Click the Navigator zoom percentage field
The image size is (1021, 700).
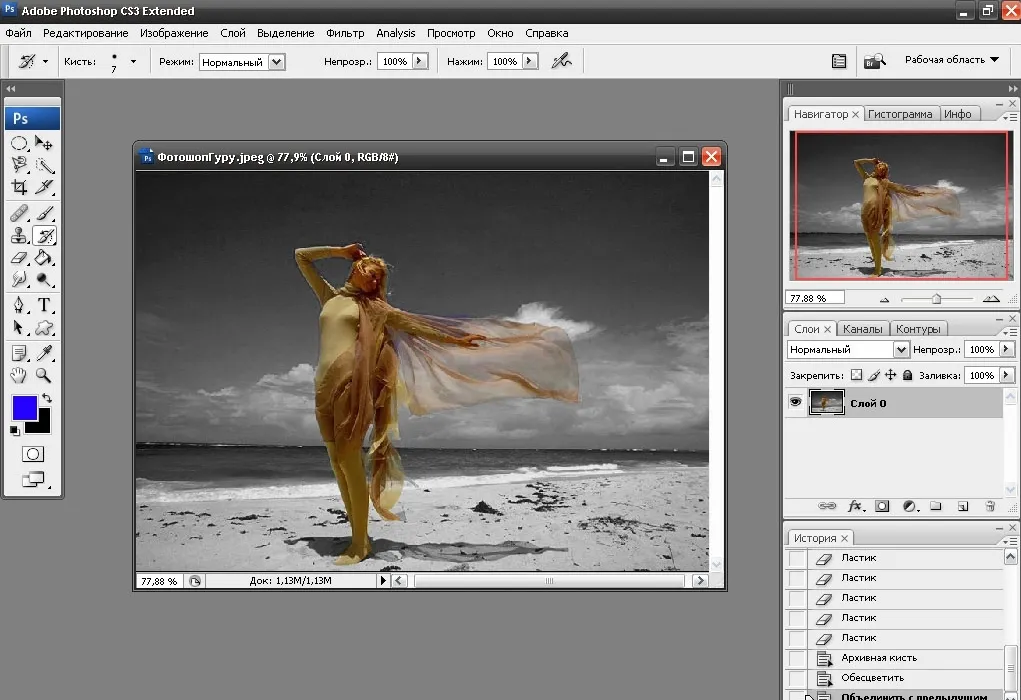point(815,298)
